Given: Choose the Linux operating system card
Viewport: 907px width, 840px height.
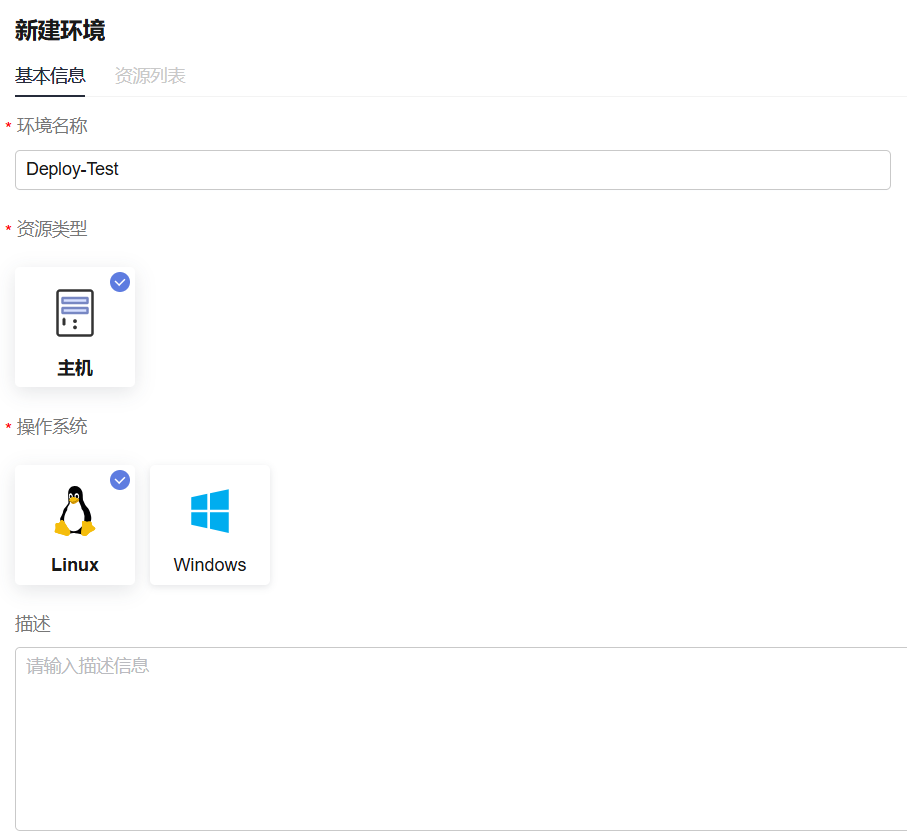Looking at the screenshot, I should pyautogui.click(x=75, y=525).
